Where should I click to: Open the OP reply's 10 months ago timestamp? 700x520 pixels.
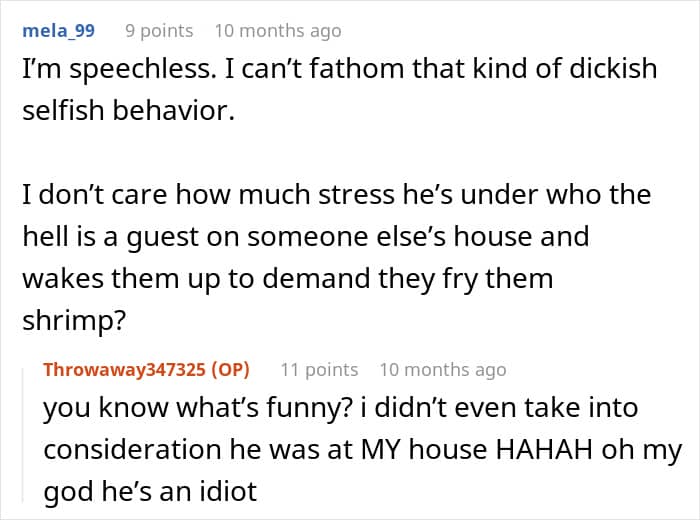[x=443, y=370]
